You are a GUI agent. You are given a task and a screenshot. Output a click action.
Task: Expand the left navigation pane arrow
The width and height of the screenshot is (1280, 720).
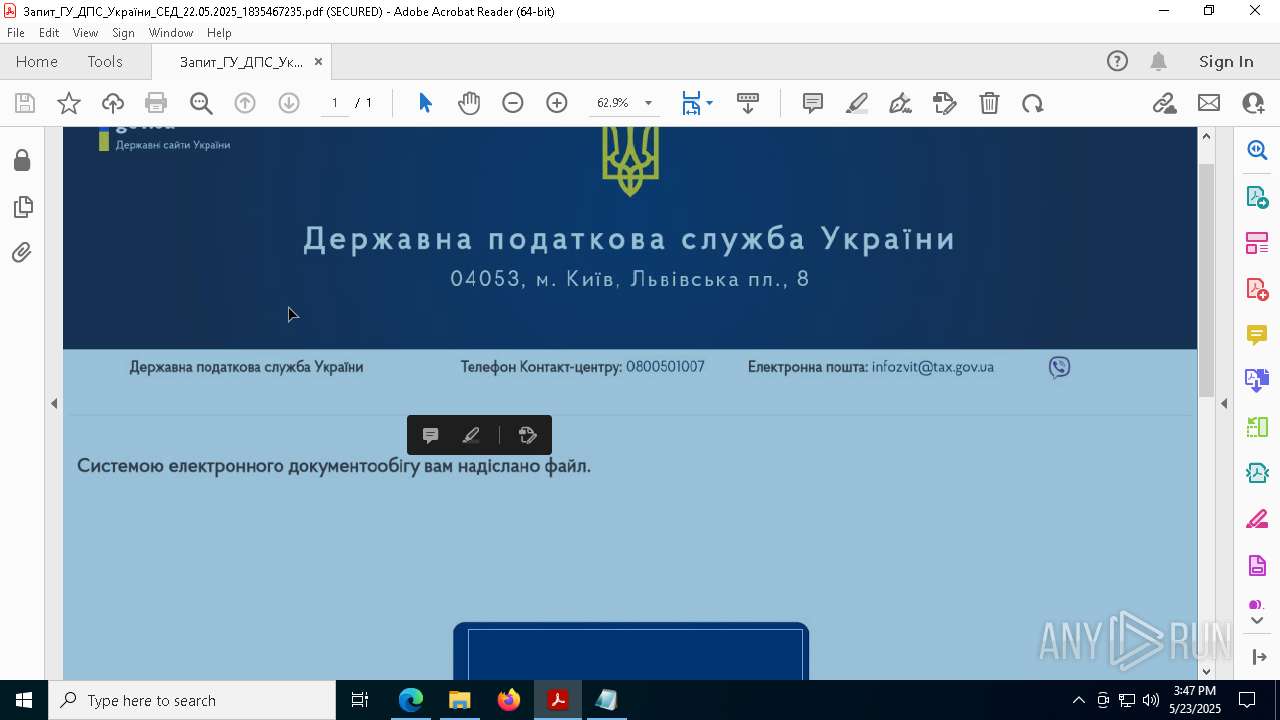coord(54,404)
